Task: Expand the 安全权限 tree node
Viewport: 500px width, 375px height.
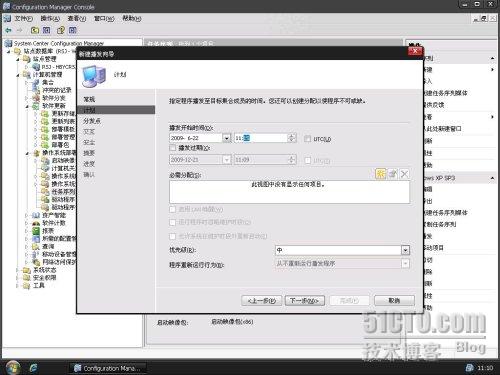Action: 17,278
